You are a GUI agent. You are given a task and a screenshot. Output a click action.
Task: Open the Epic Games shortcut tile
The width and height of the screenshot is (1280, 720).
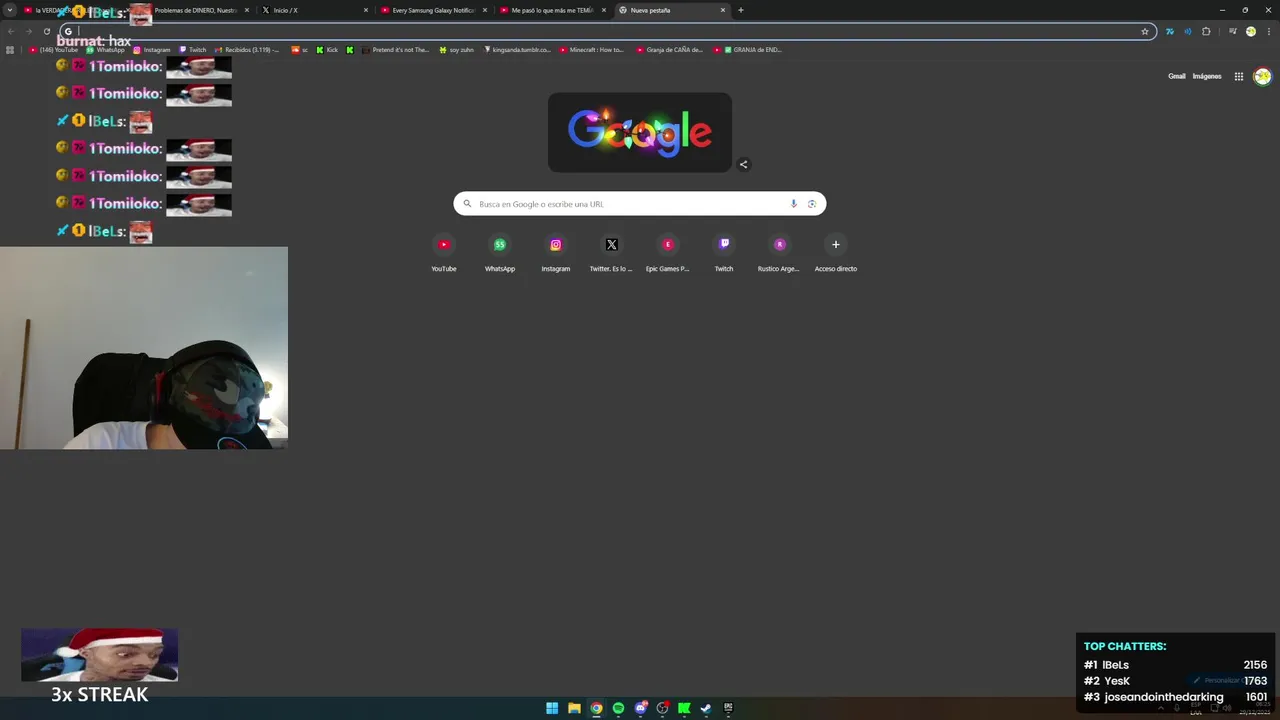click(668, 253)
